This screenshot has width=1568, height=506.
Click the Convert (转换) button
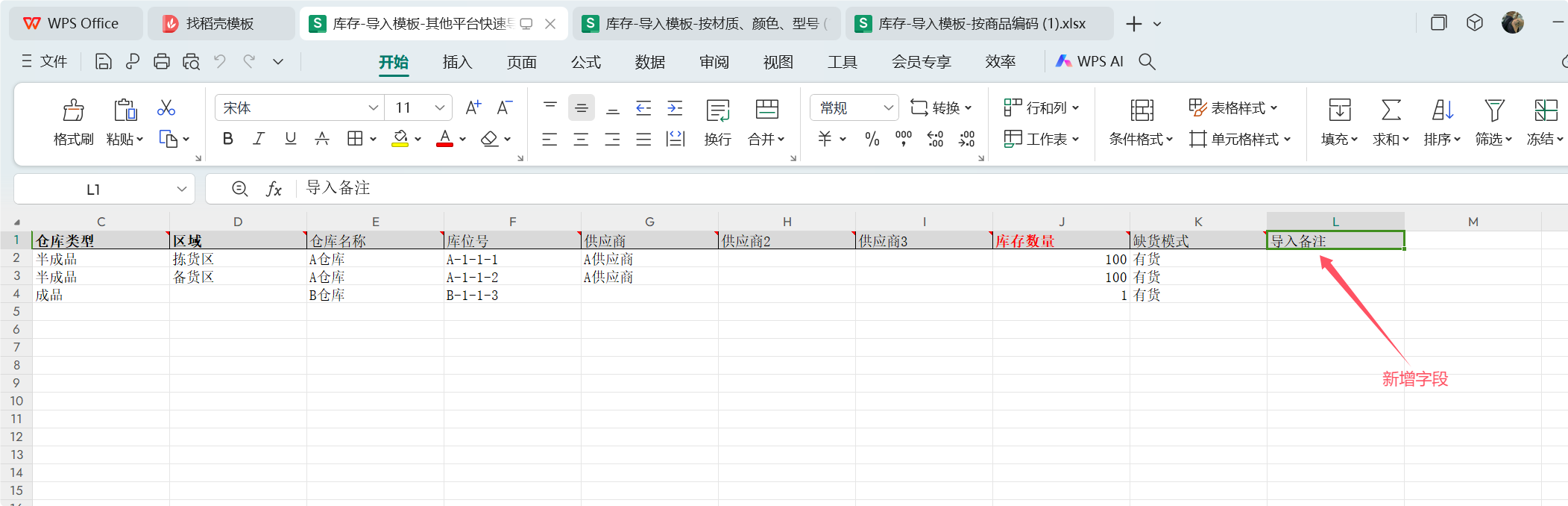pos(941,108)
